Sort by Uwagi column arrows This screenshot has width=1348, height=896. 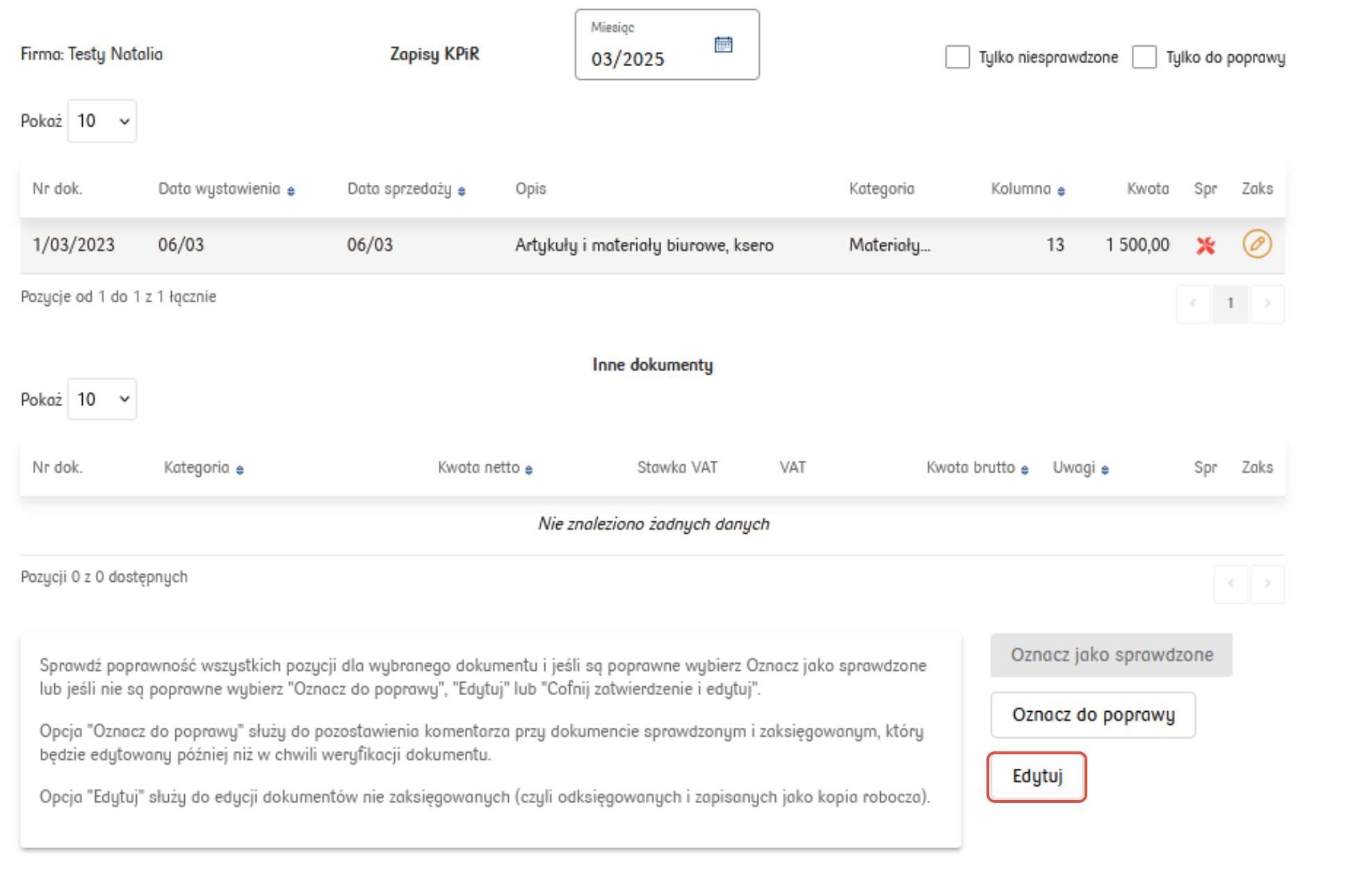(x=1105, y=470)
